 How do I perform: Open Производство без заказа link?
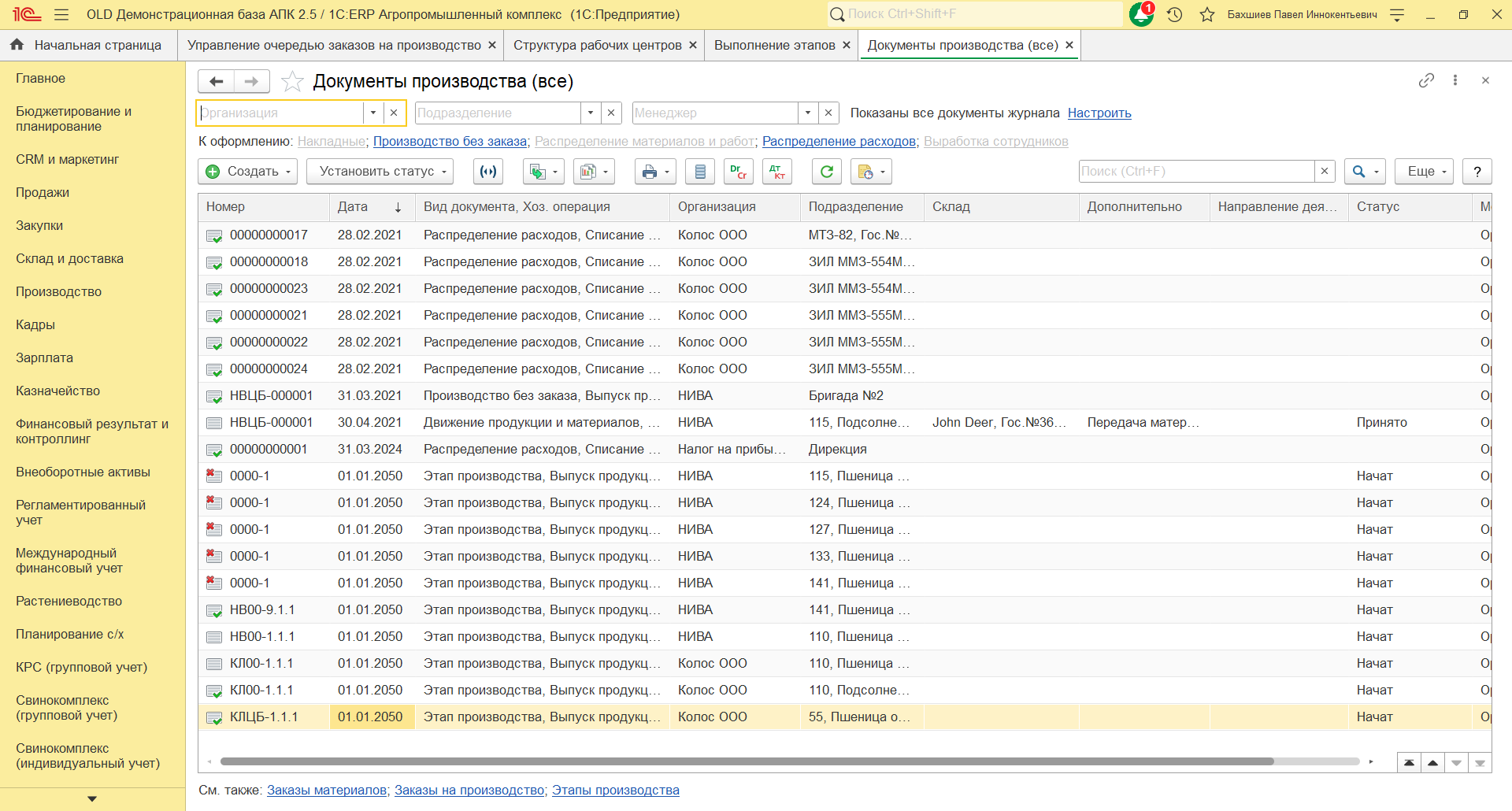click(450, 142)
